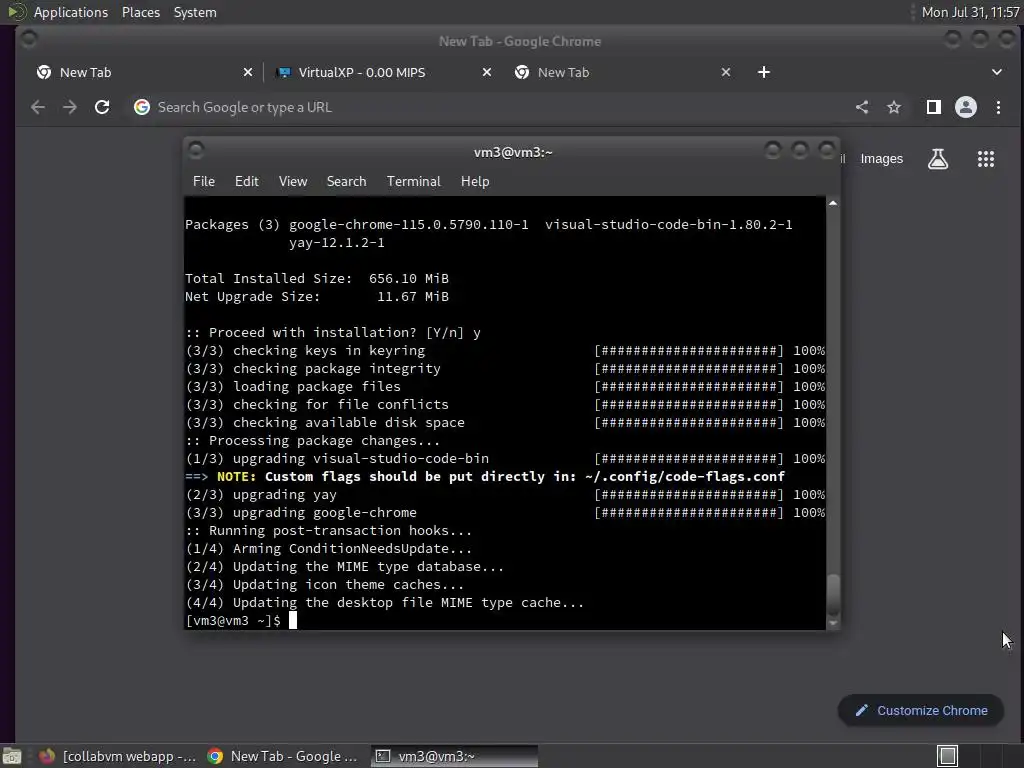
Task: Click the Images link
Action: (x=881, y=159)
